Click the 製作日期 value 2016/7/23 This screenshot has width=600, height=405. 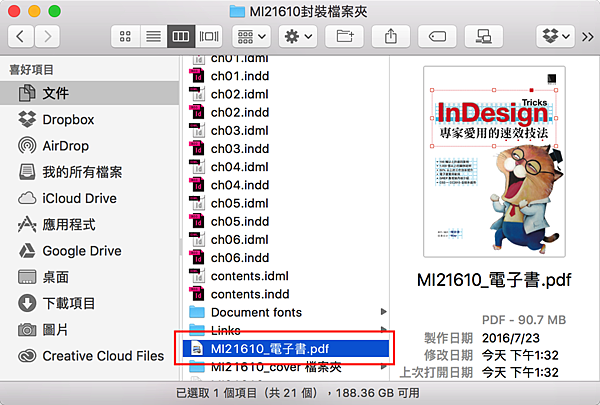(511, 338)
